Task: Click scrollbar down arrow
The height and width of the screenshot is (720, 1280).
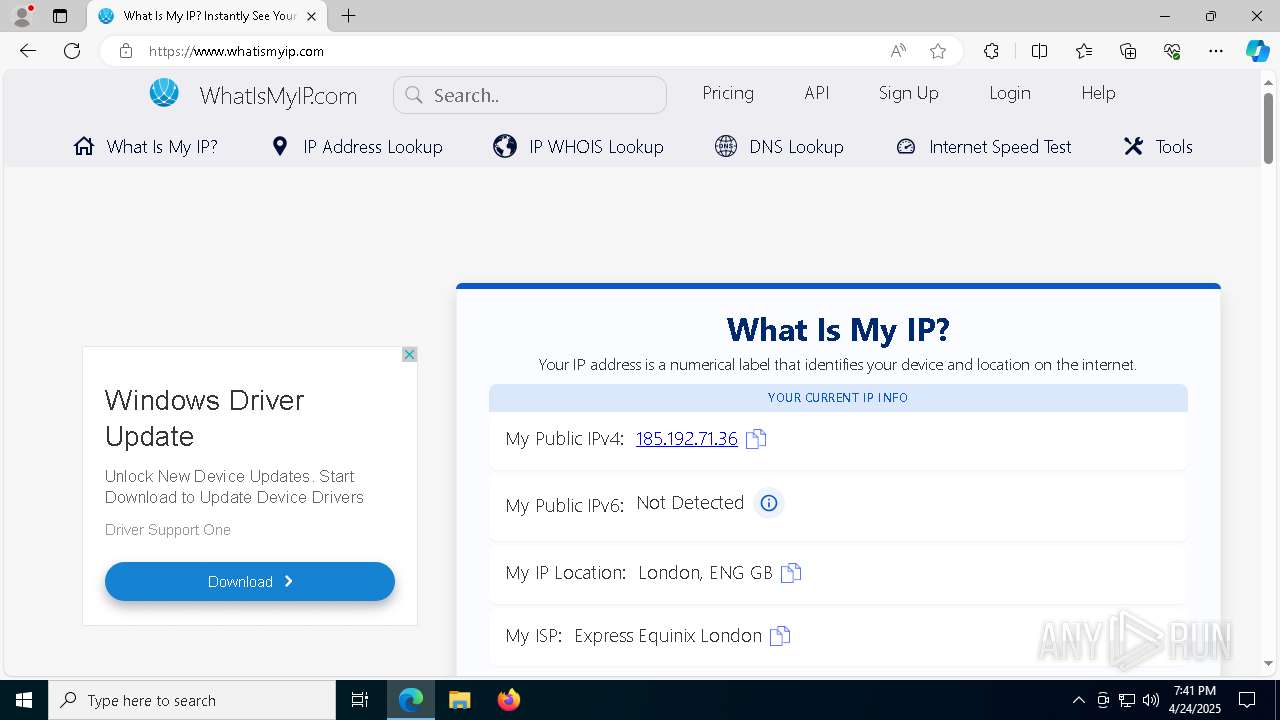Action: tap(1268, 663)
